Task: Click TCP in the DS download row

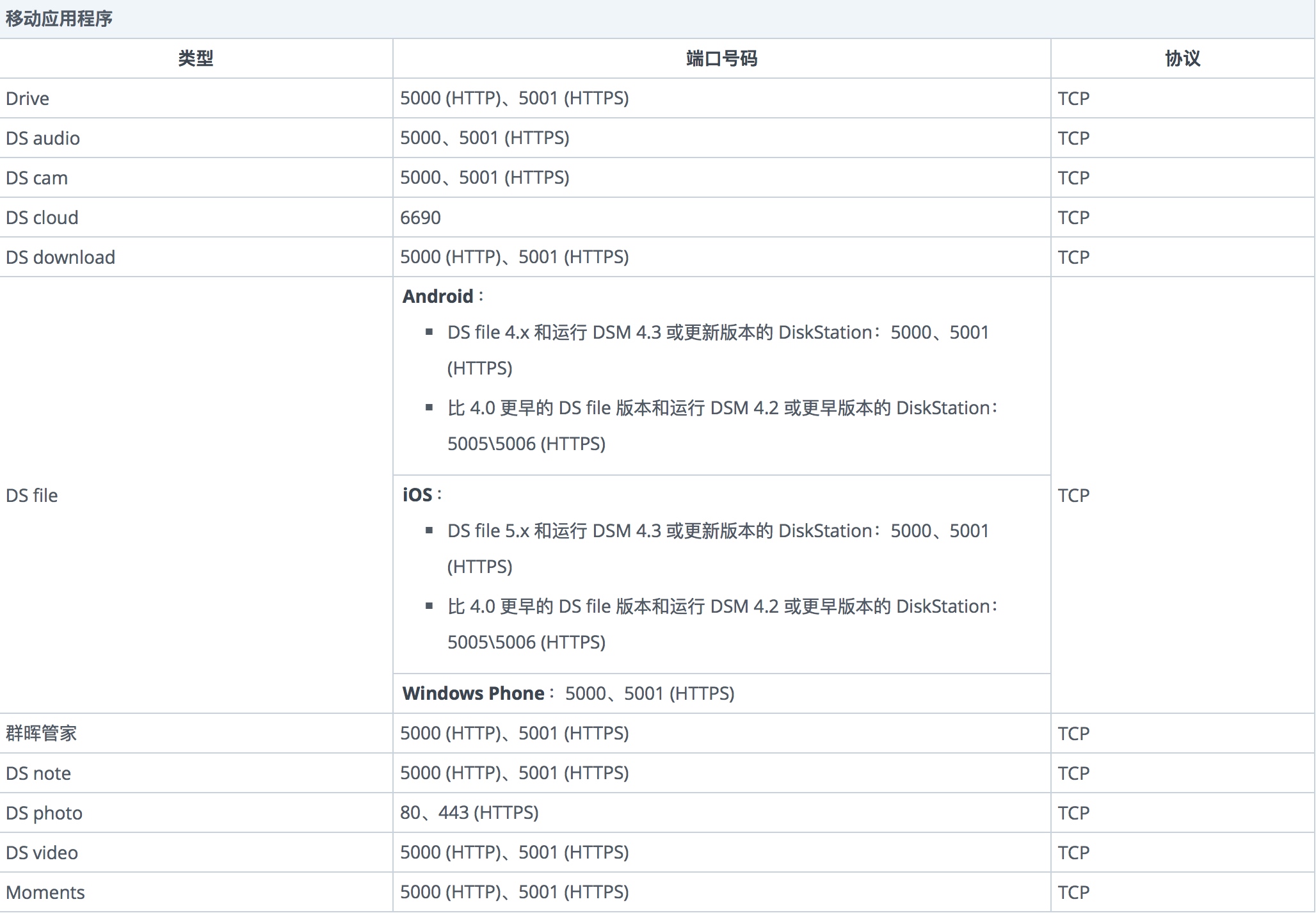Action: click(1073, 257)
